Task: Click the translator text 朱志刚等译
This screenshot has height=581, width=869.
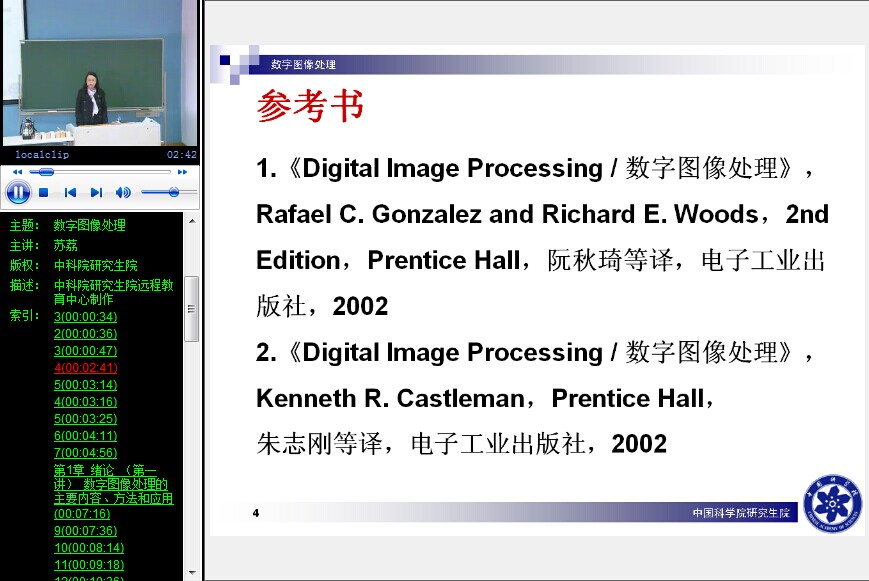Action: point(319,444)
